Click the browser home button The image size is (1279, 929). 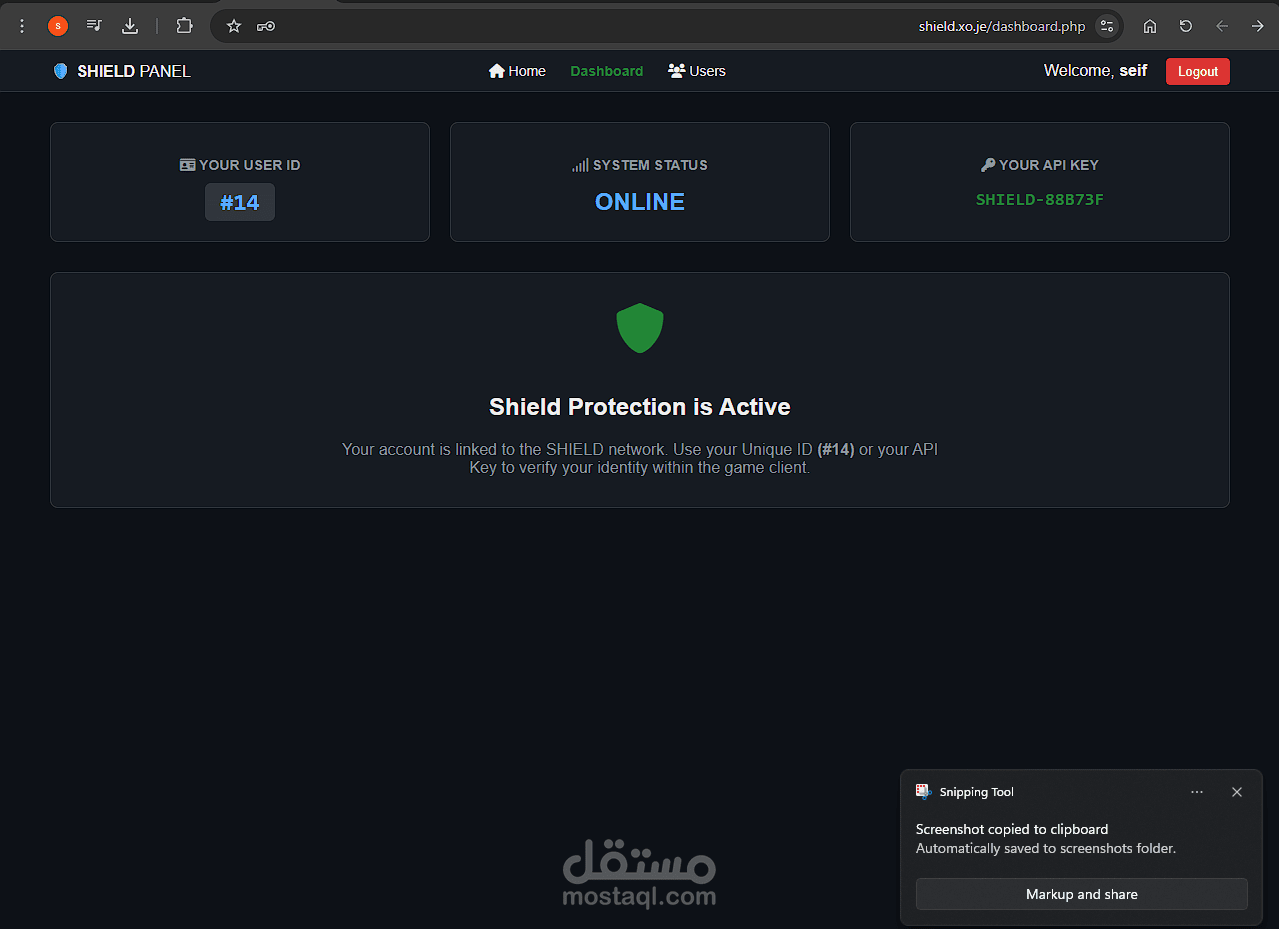tap(1150, 26)
